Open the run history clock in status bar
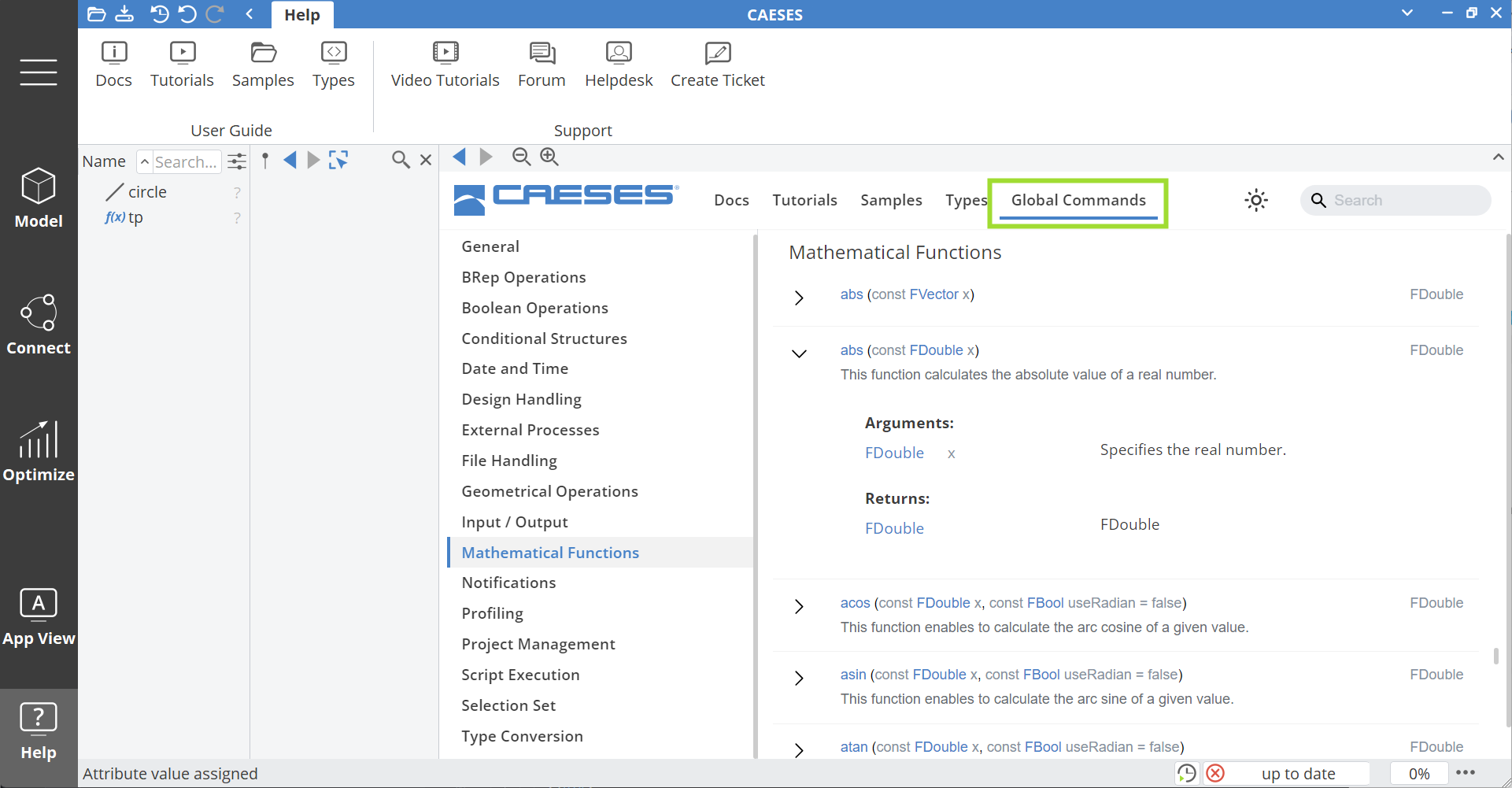The height and width of the screenshot is (788, 1512). (x=1187, y=774)
